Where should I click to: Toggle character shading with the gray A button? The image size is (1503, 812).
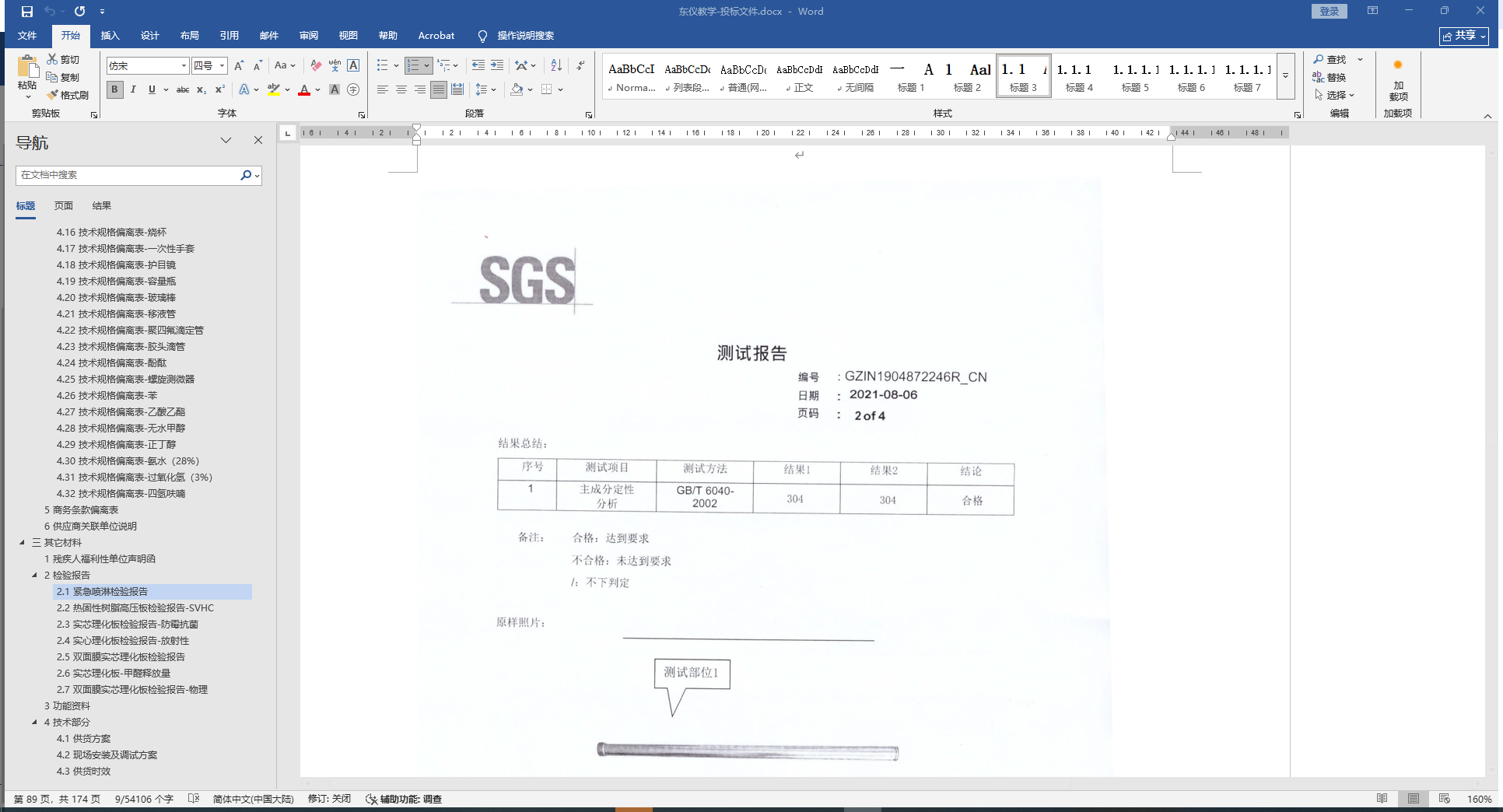(335, 89)
